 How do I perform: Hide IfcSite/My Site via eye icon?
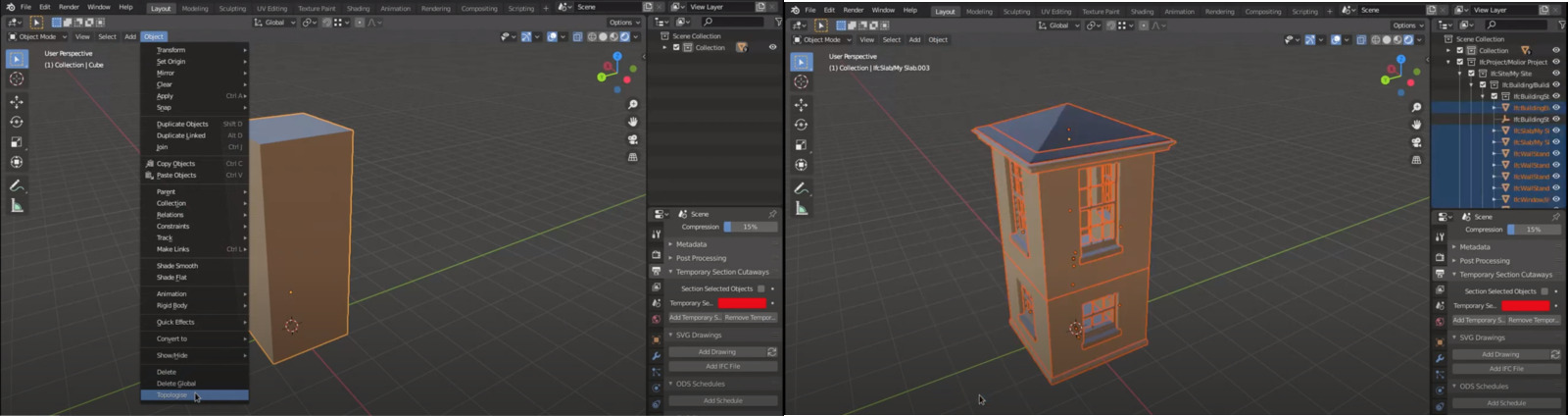click(1556, 74)
